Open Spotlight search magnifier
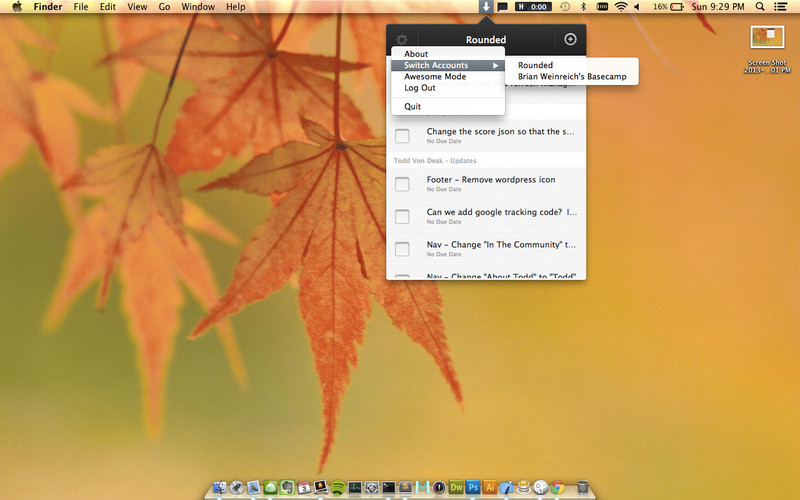The width and height of the screenshot is (800, 500). [760, 7]
